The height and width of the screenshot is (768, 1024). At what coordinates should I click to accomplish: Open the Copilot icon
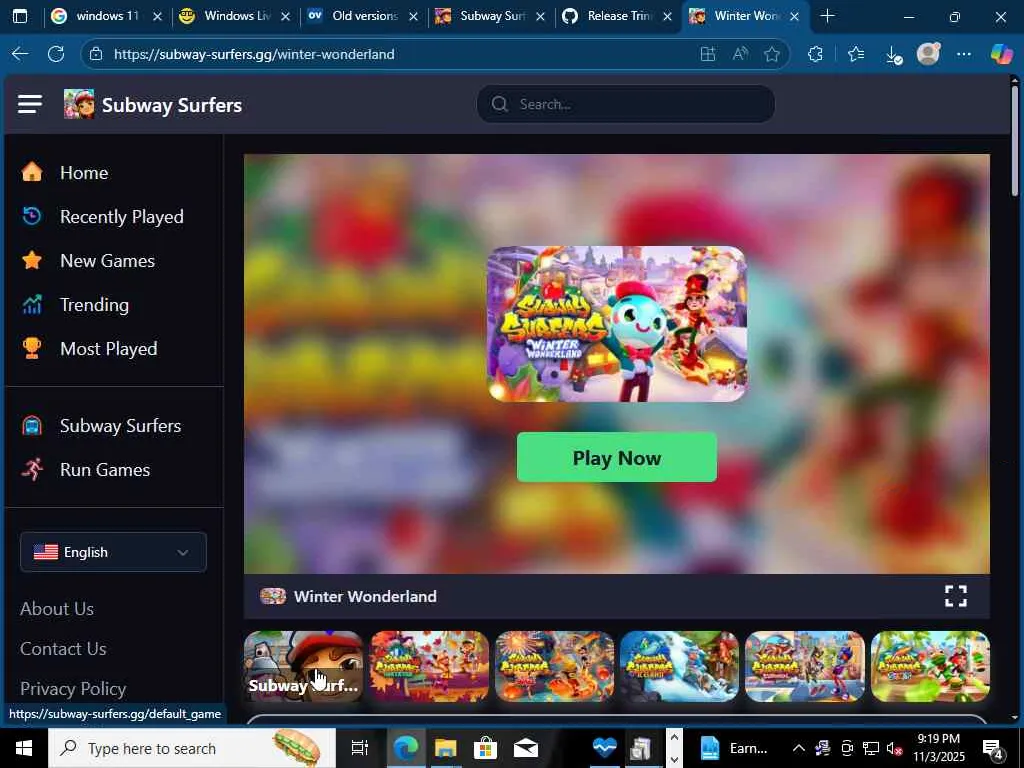(x=1001, y=54)
